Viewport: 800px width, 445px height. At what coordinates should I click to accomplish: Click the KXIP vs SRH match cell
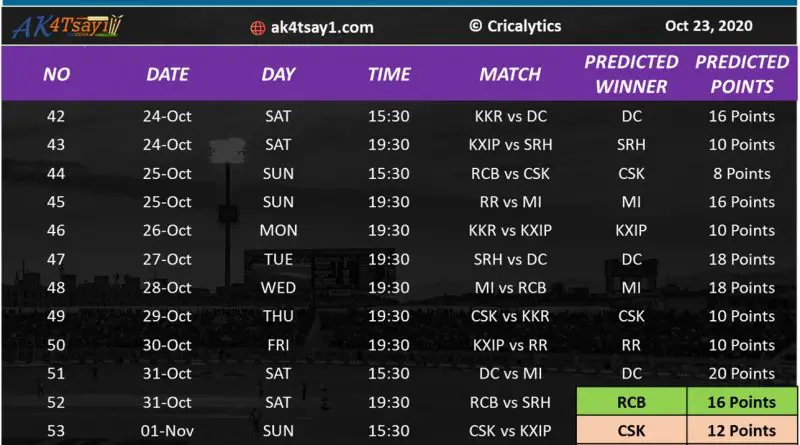(510, 145)
